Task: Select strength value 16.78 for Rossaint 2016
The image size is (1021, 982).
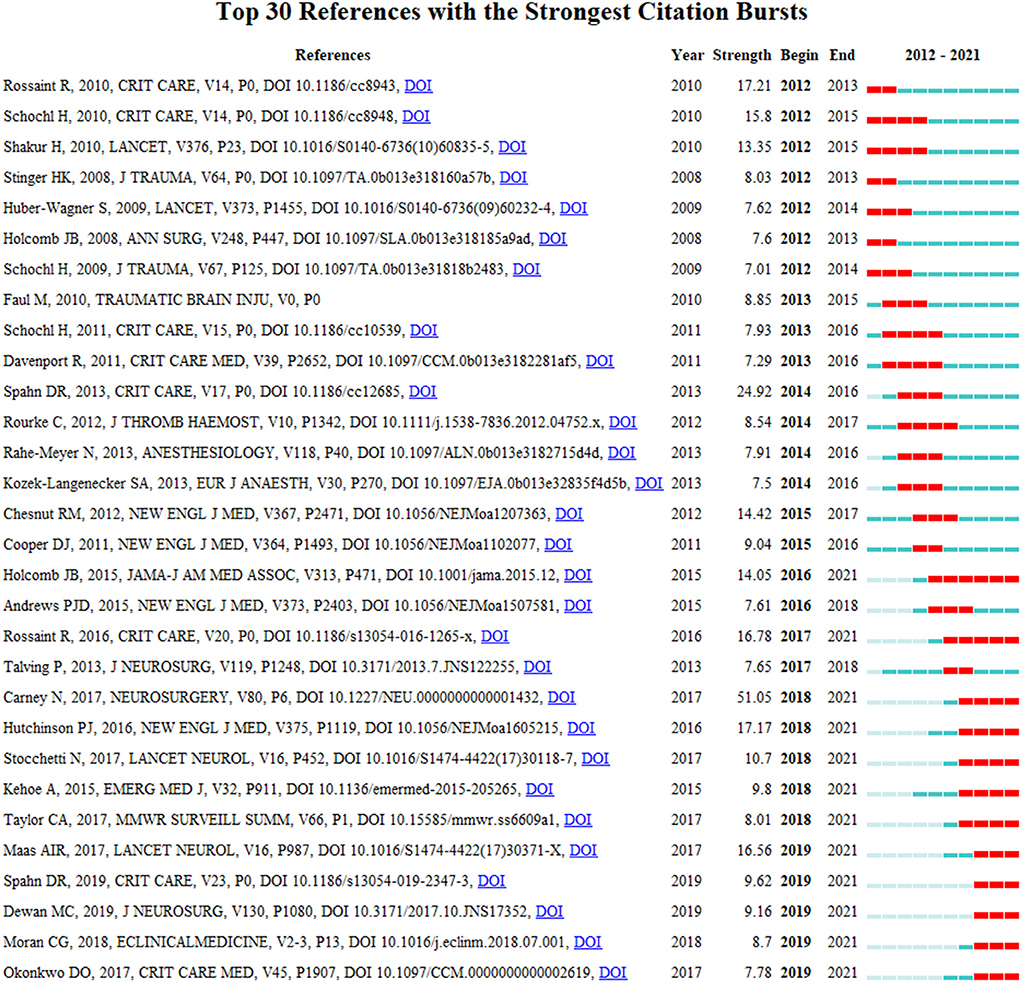Action: click(754, 637)
